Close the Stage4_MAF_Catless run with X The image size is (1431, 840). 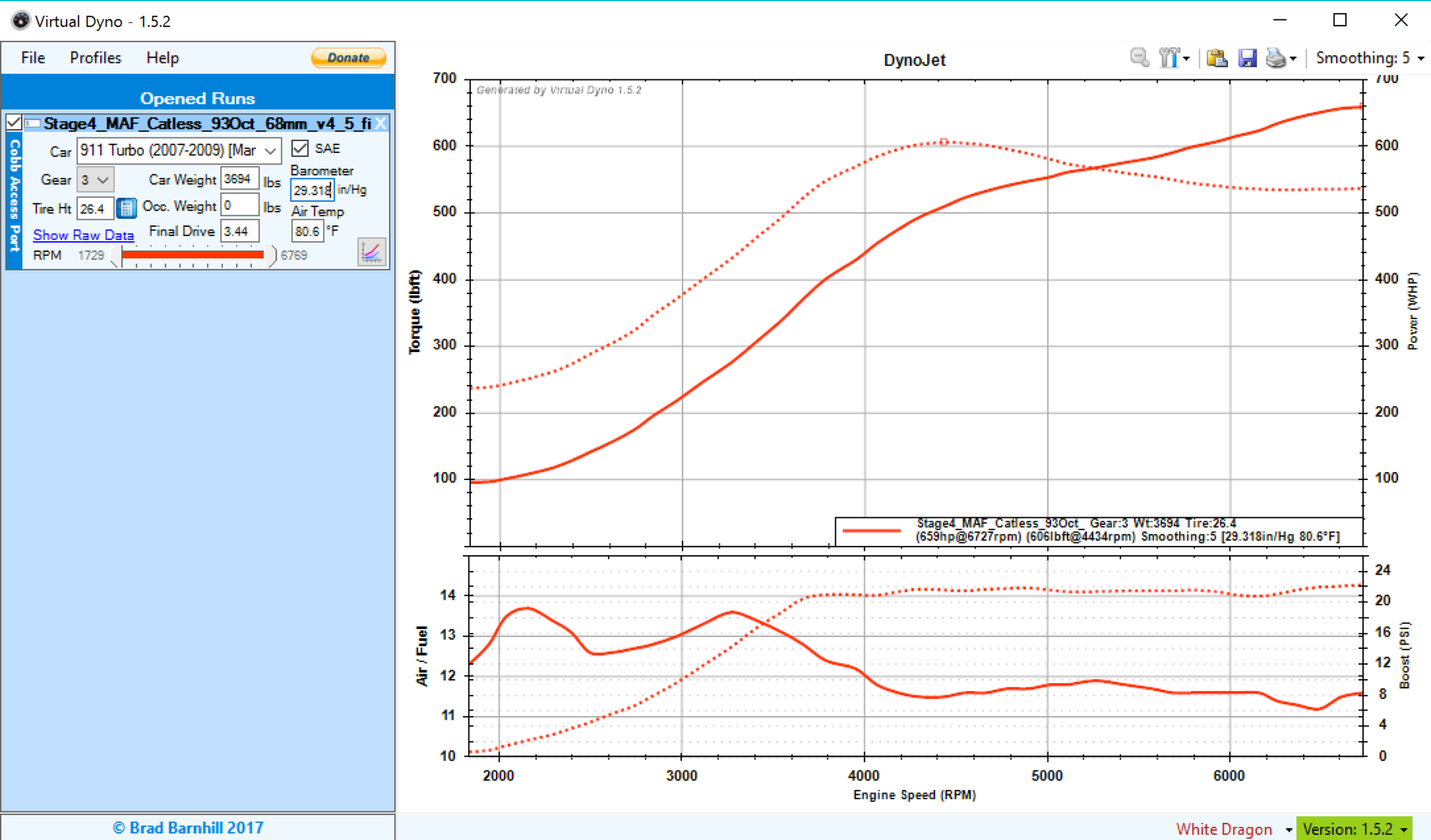pyautogui.click(x=381, y=124)
